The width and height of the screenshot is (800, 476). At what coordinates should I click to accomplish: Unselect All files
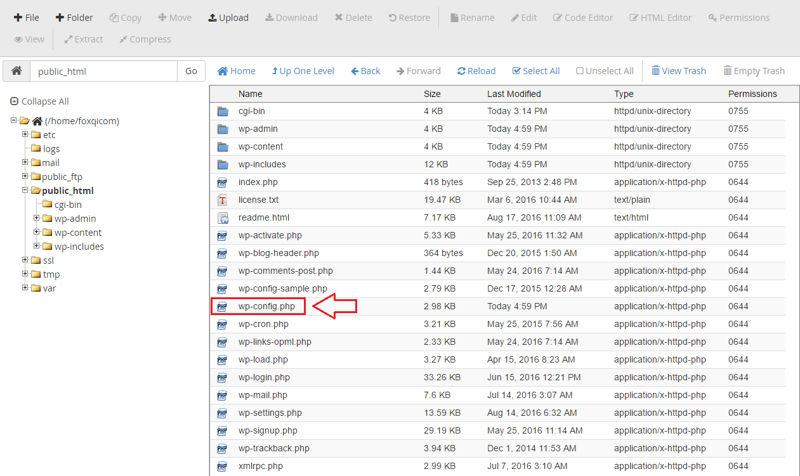pos(605,71)
